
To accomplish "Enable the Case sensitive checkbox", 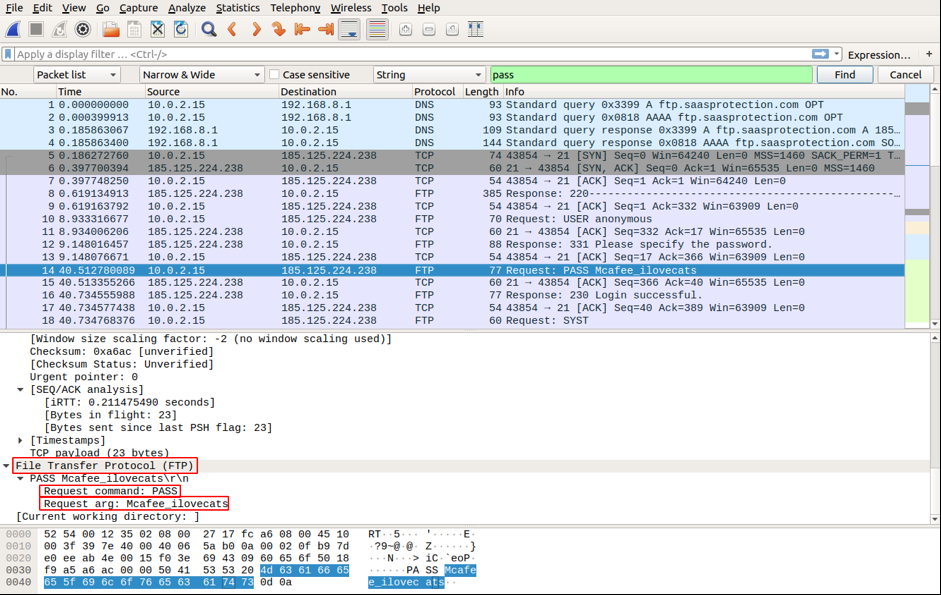I will point(274,75).
